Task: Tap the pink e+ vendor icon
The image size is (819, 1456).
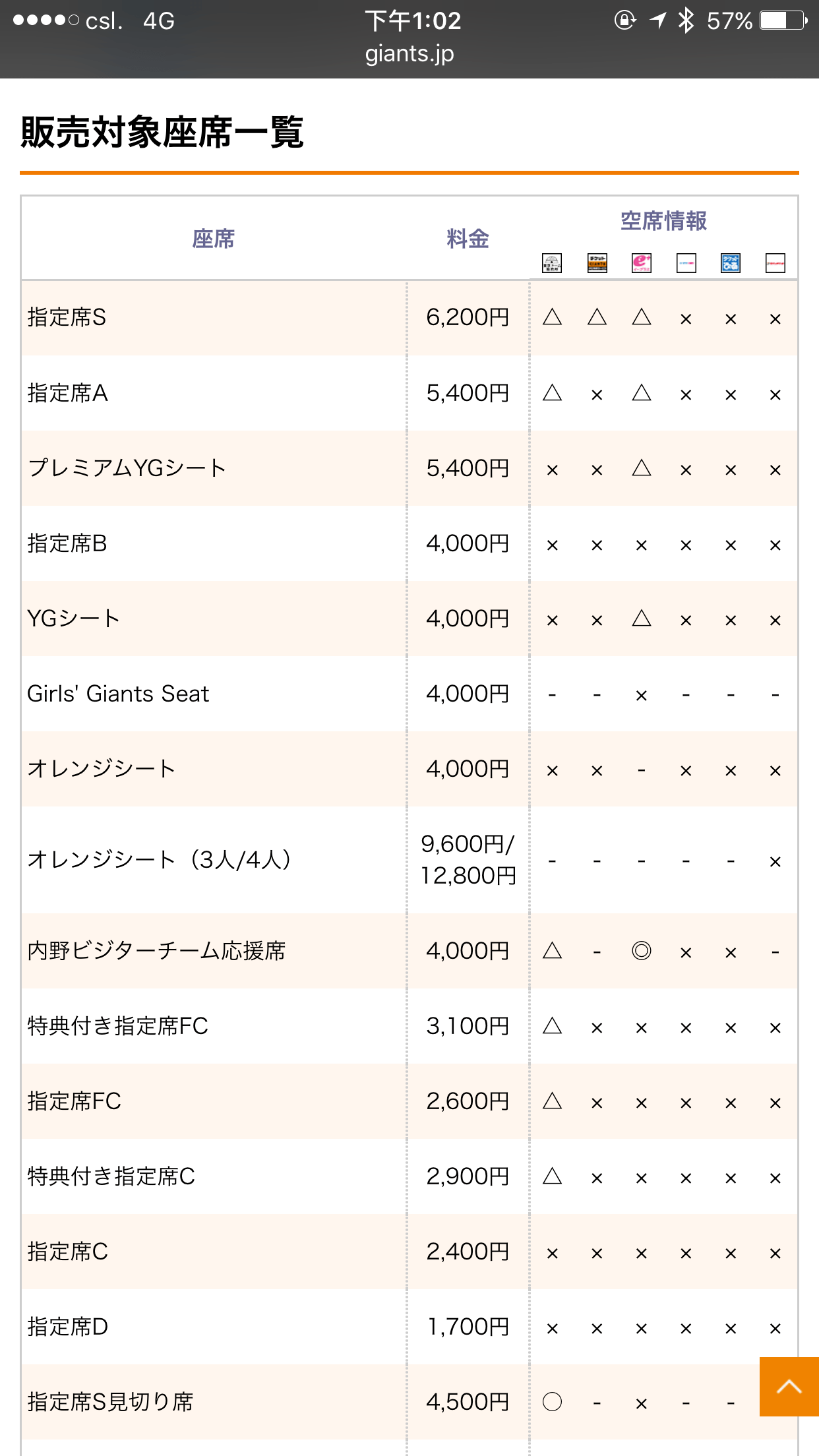Action: [641, 263]
